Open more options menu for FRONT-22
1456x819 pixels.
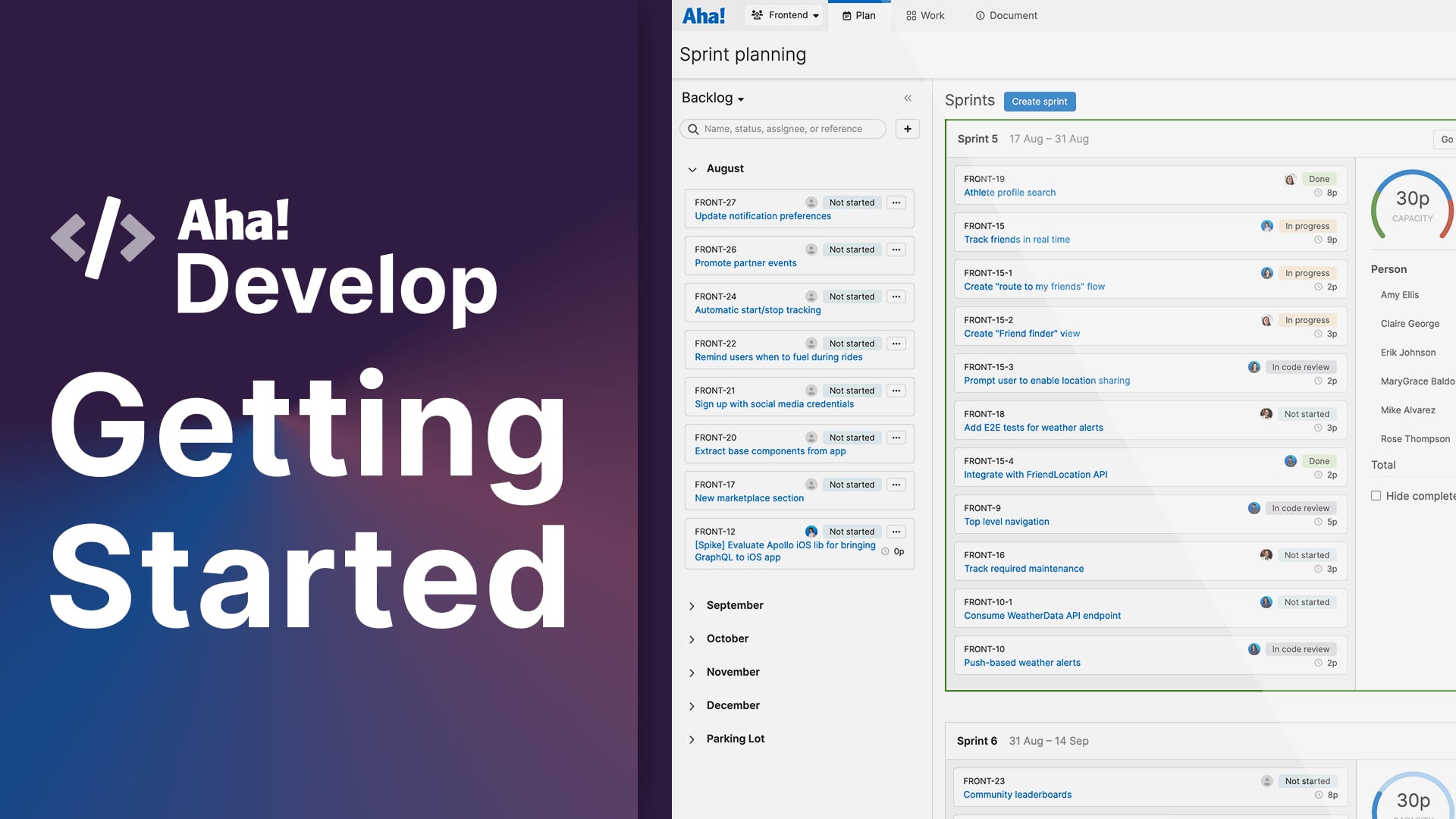[x=896, y=344]
